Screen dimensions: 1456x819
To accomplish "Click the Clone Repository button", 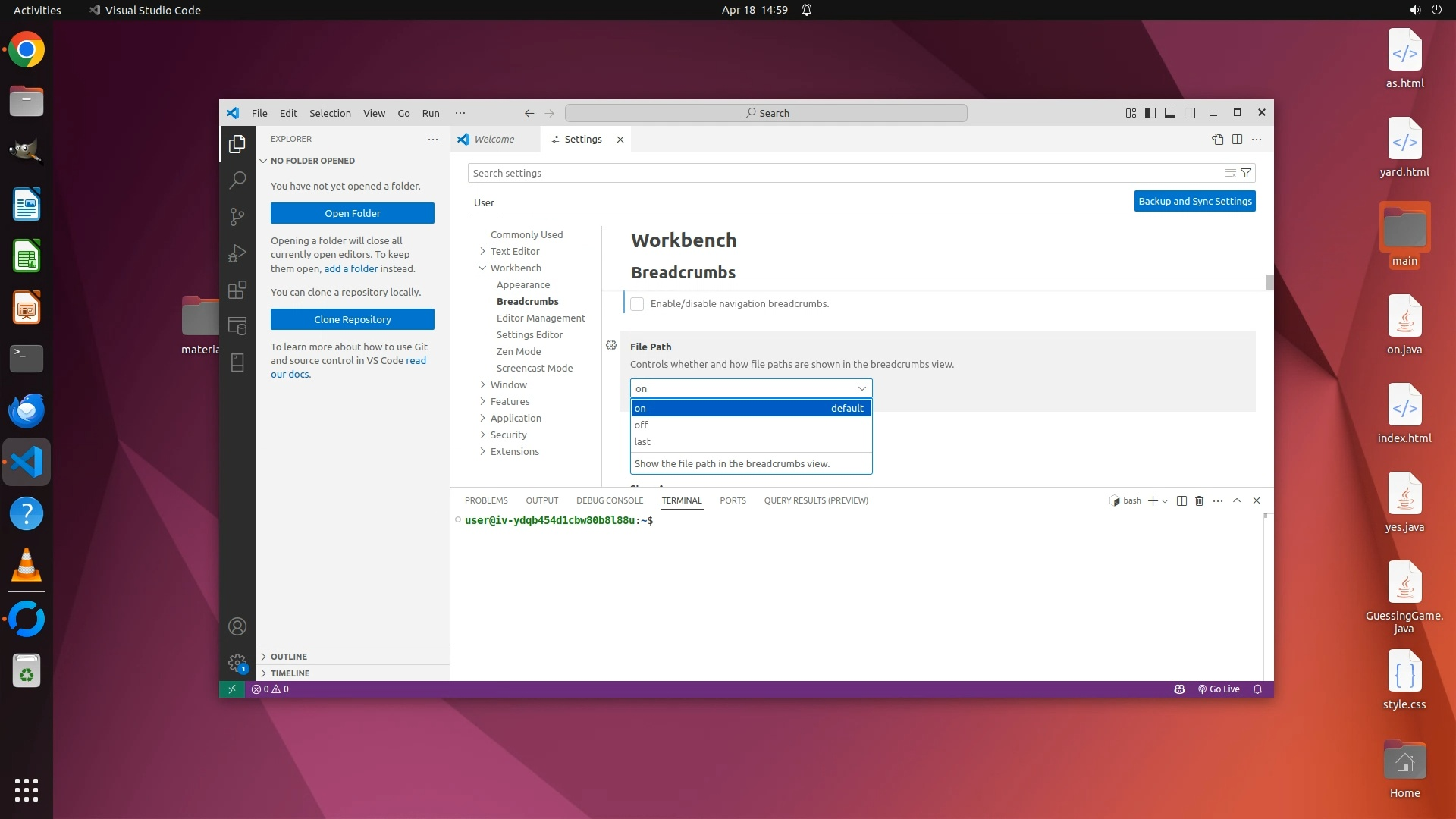I will [353, 319].
